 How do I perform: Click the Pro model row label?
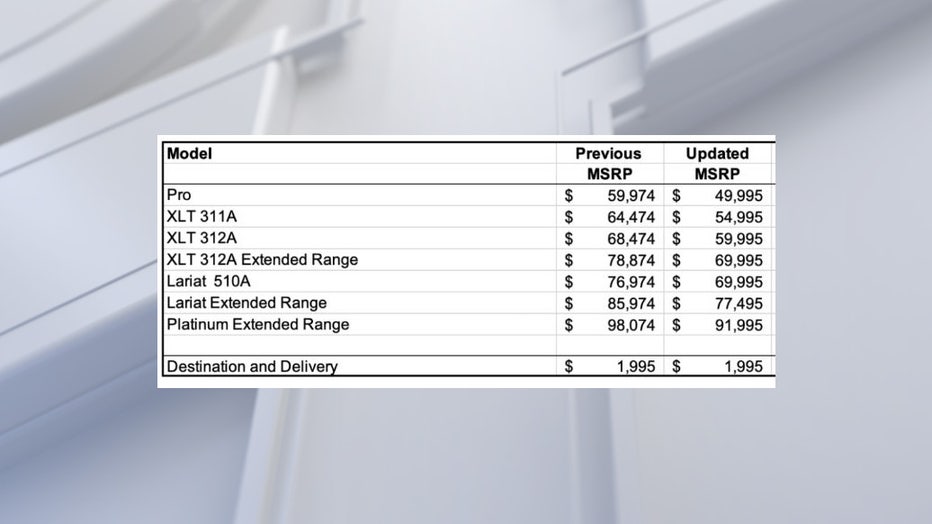(179, 195)
